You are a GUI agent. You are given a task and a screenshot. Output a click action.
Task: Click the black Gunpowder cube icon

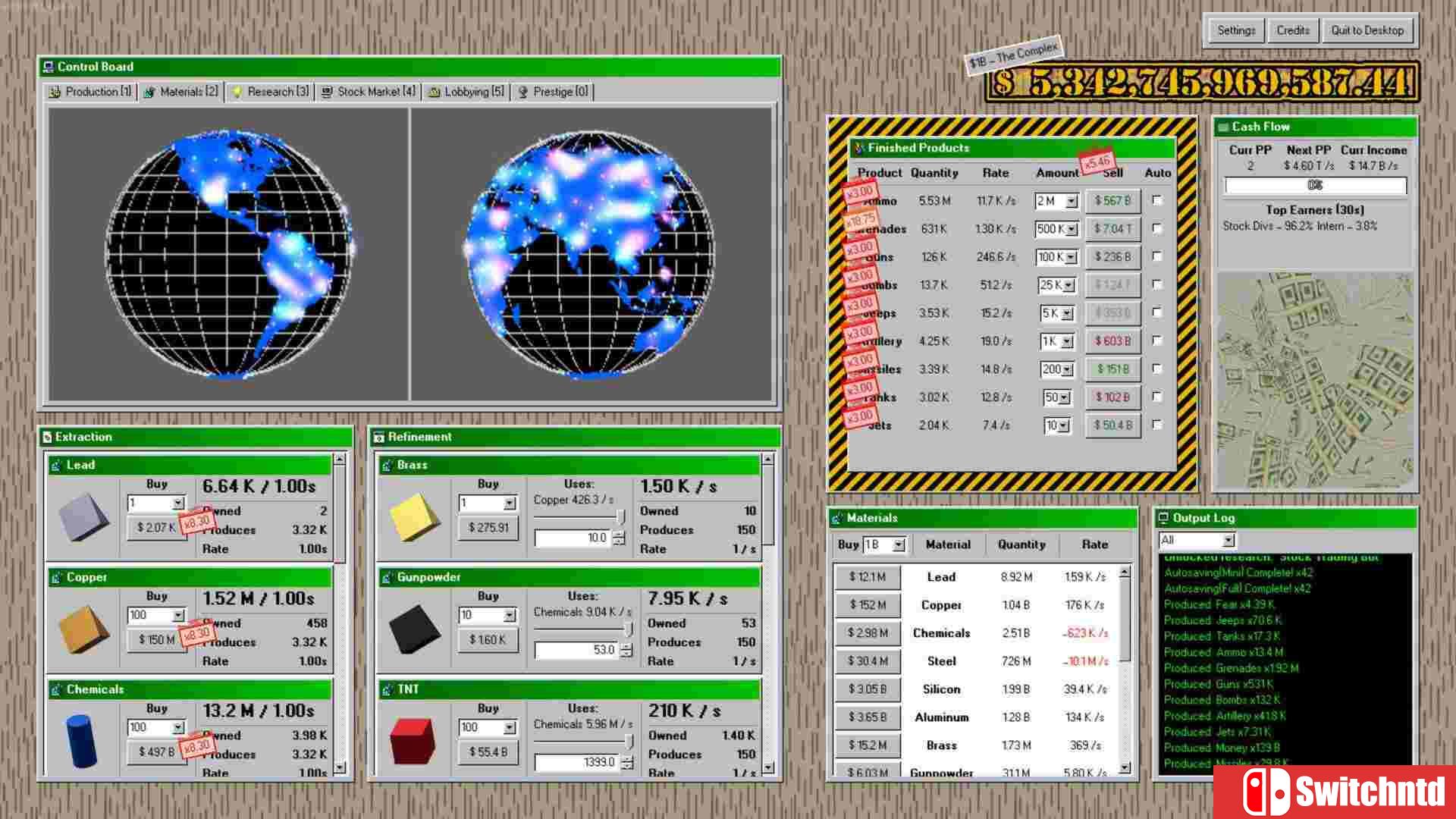[x=414, y=629]
